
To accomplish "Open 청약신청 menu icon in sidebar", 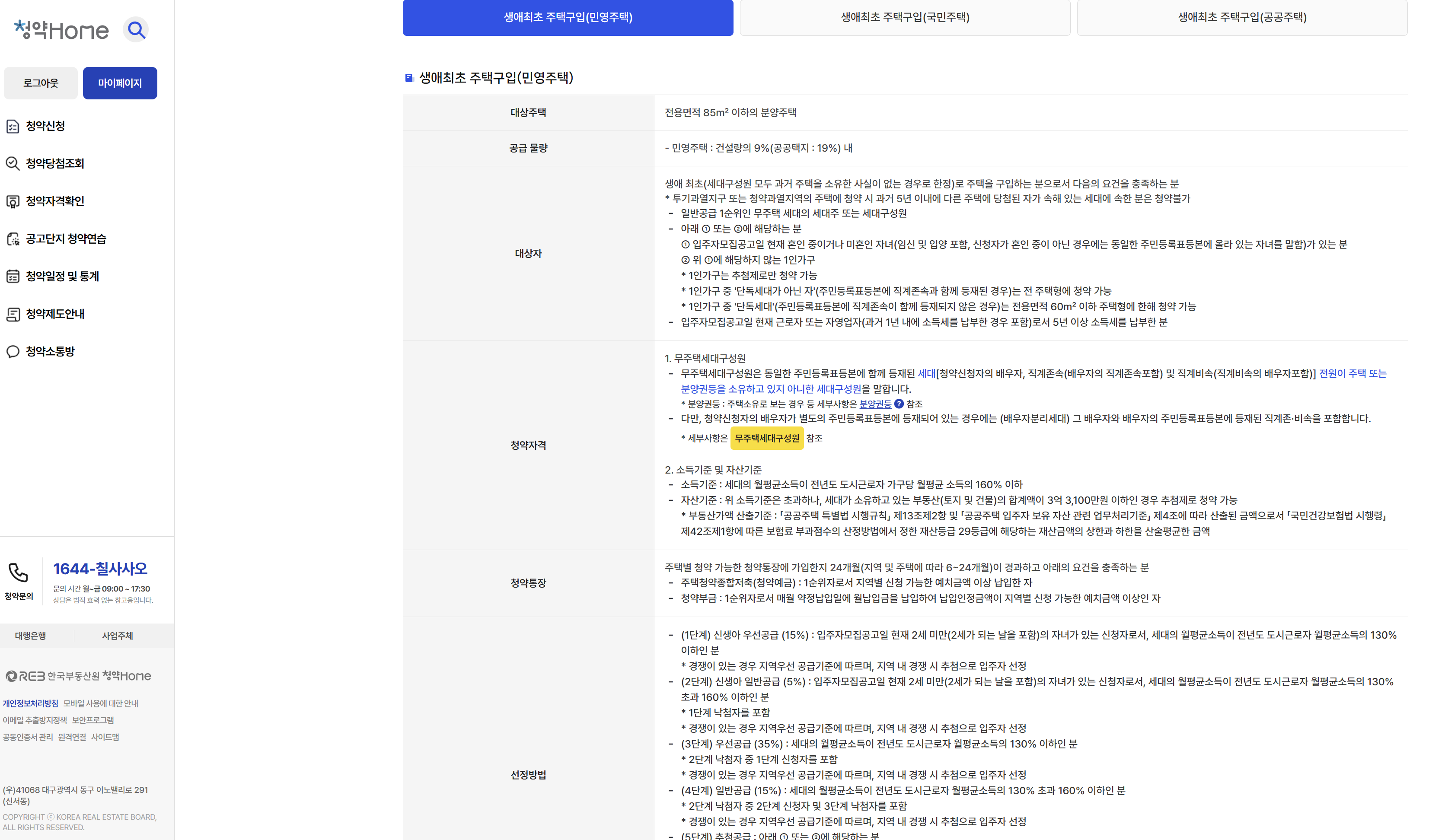I will point(13,127).
